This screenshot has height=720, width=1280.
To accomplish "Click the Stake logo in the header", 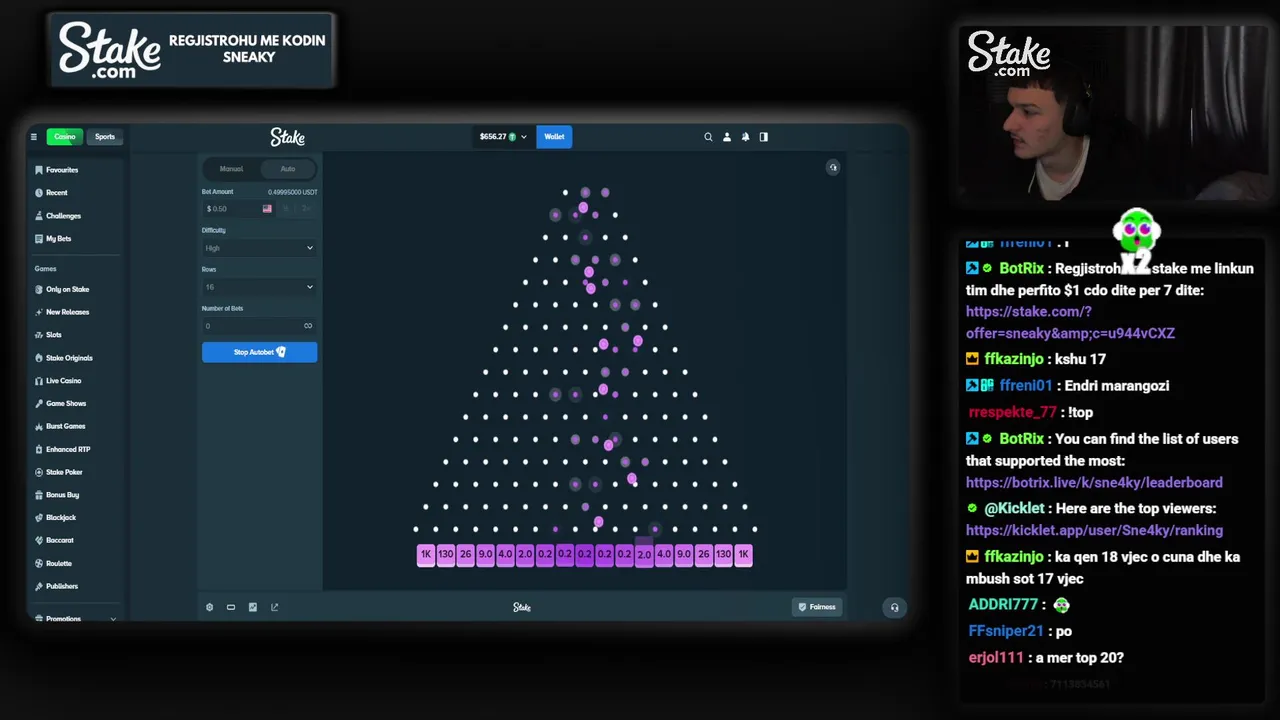I will pyautogui.click(x=288, y=137).
